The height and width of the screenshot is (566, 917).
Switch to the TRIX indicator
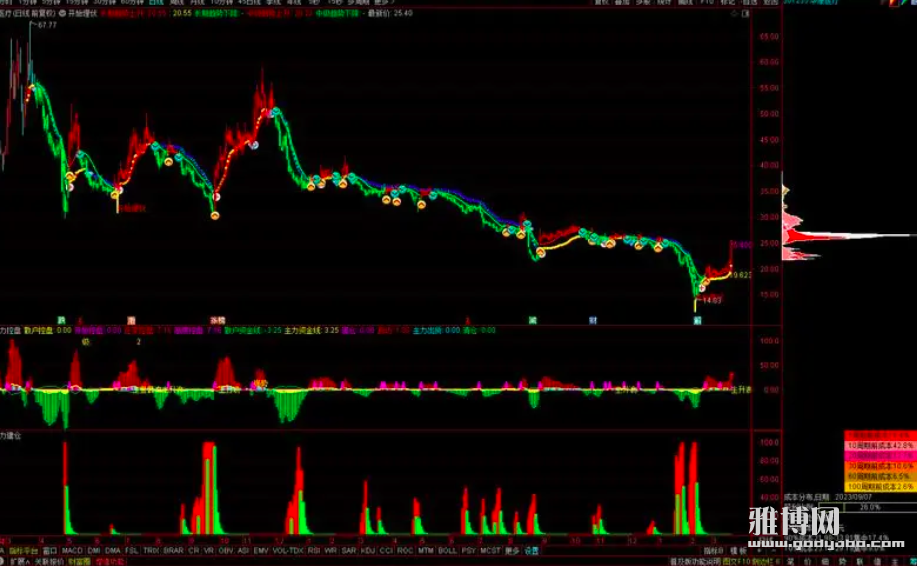pos(151,550)
